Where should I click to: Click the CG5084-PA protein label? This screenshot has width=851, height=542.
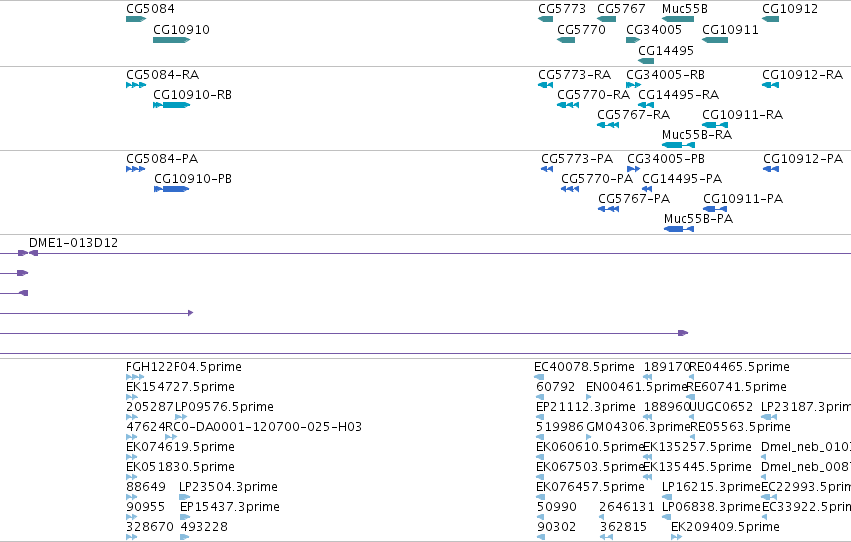tap(162, 159)
